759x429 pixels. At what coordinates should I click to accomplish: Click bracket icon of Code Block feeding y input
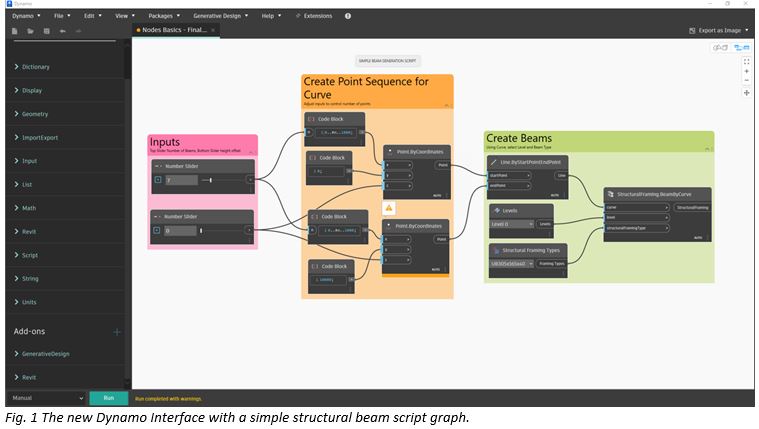tap(313, 158)
